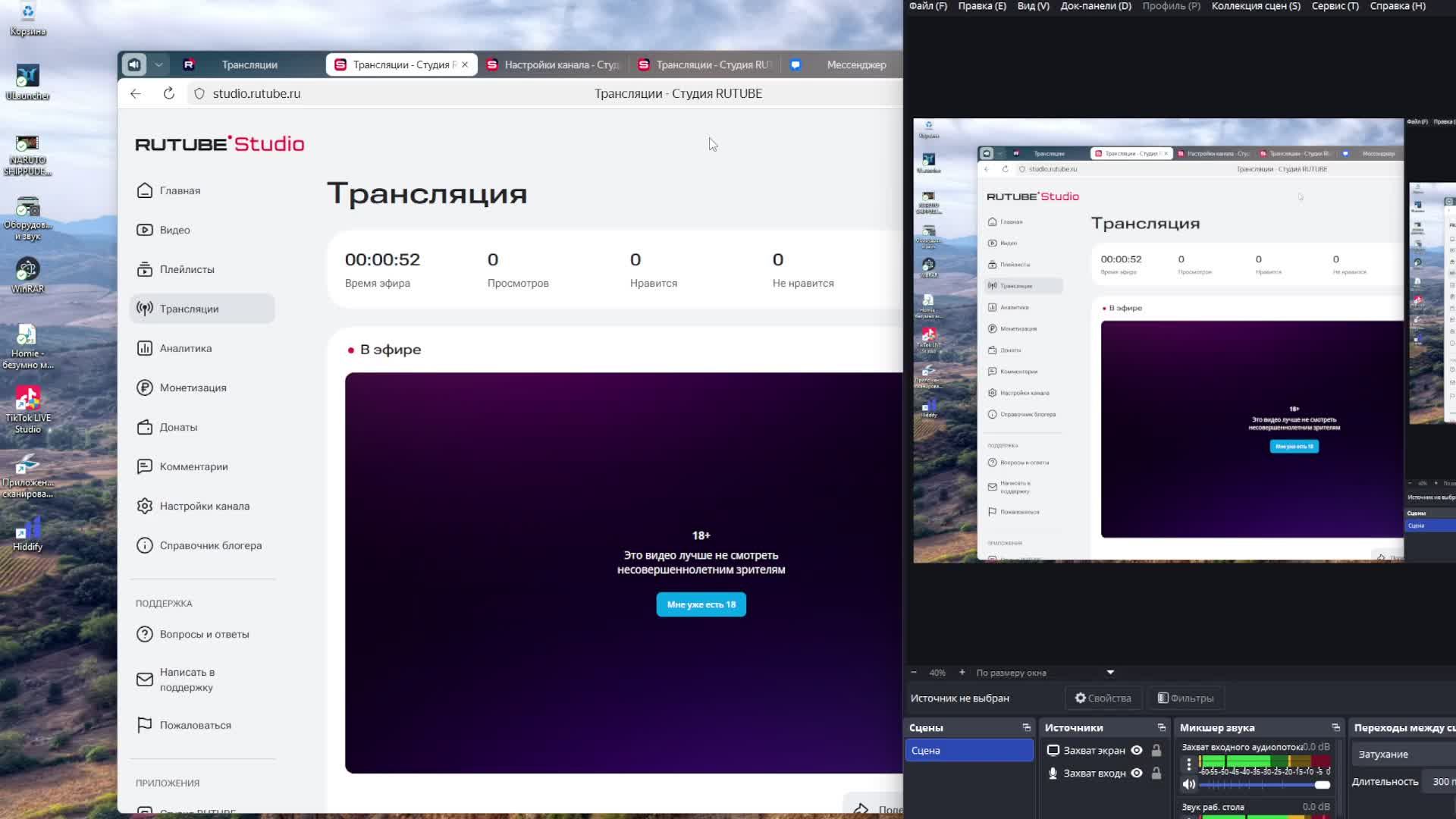This screenshot has width=1456, height=819.
Task: Expand the browser tab list chevron
Action: [159, 64]
